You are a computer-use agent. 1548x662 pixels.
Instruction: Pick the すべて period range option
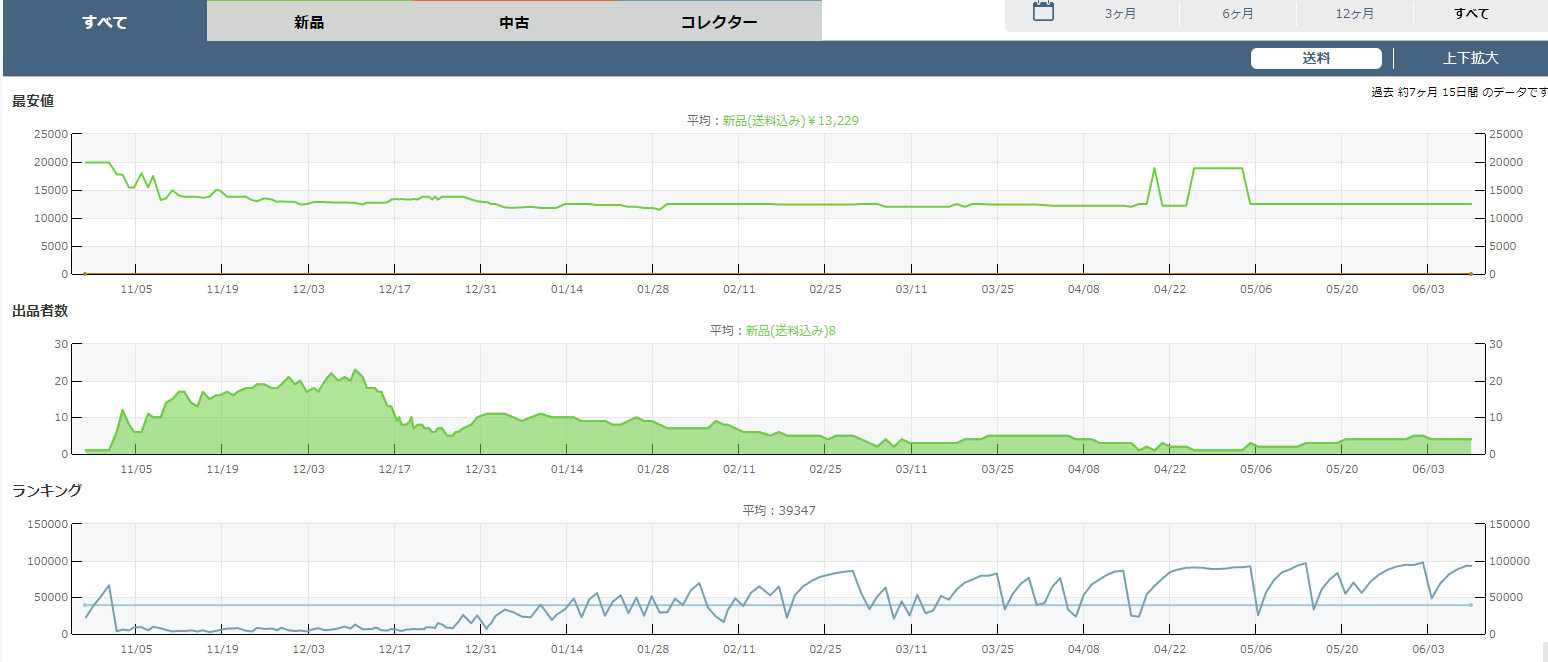coord(1471,14)
